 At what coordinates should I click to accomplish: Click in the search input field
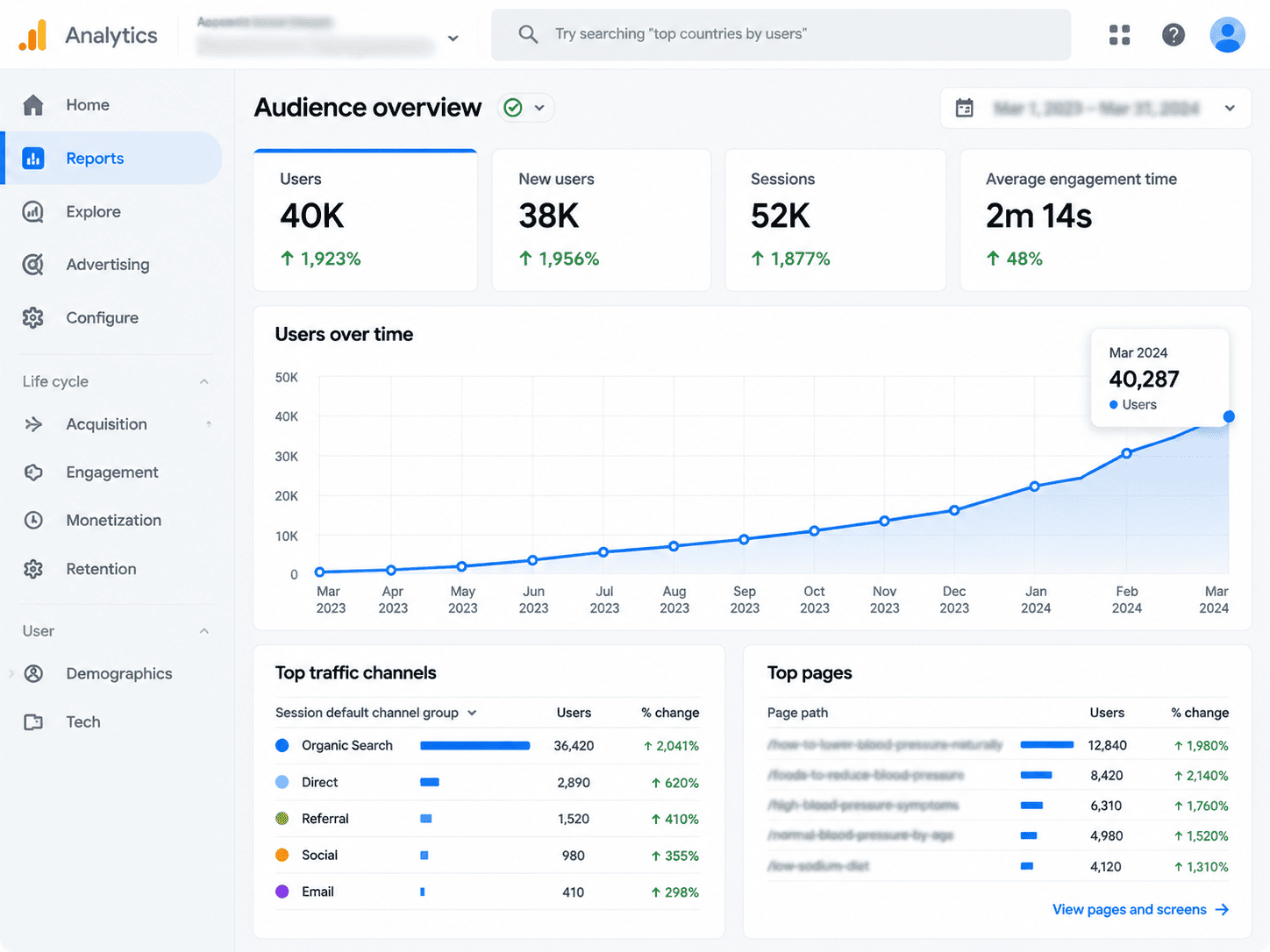click(x=781, y=34)
